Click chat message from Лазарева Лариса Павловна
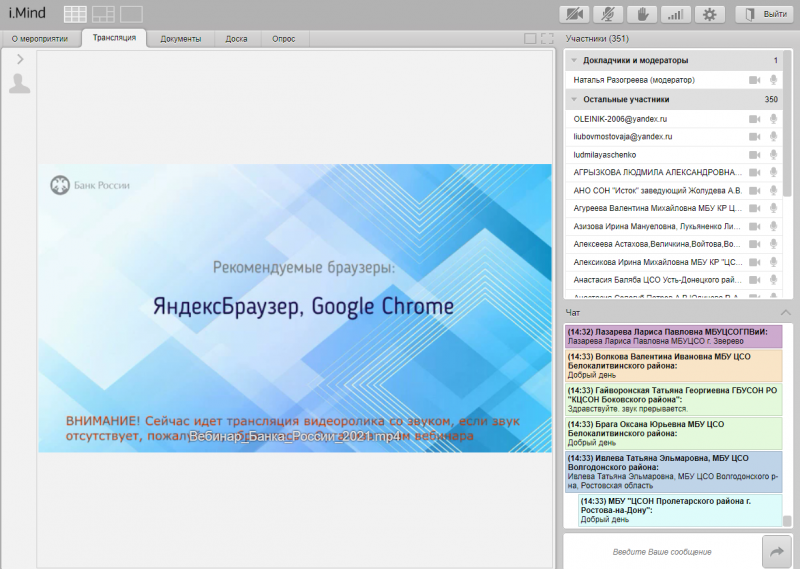The image size is (800, 569). coord(673,336)
